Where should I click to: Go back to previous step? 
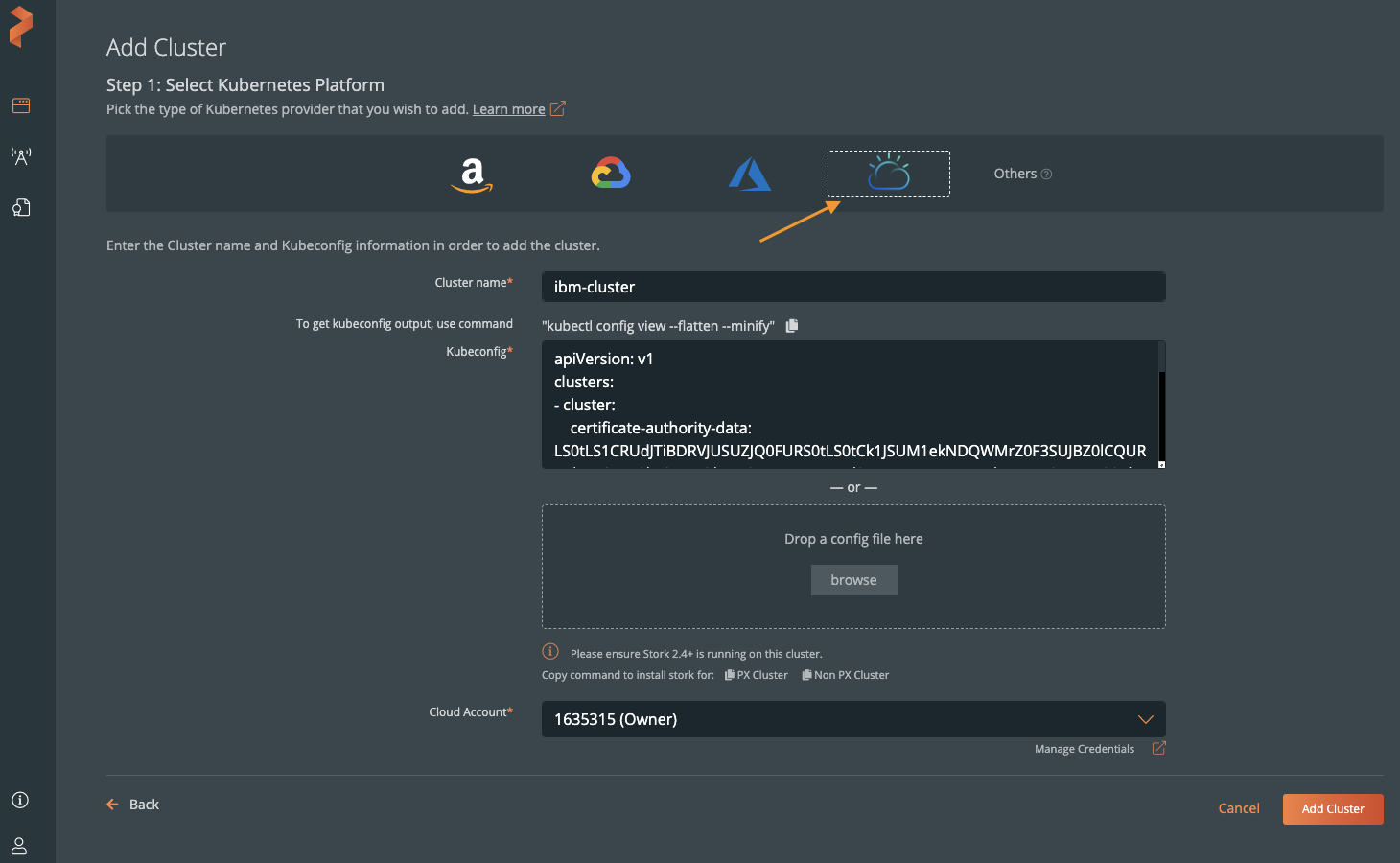133,805
